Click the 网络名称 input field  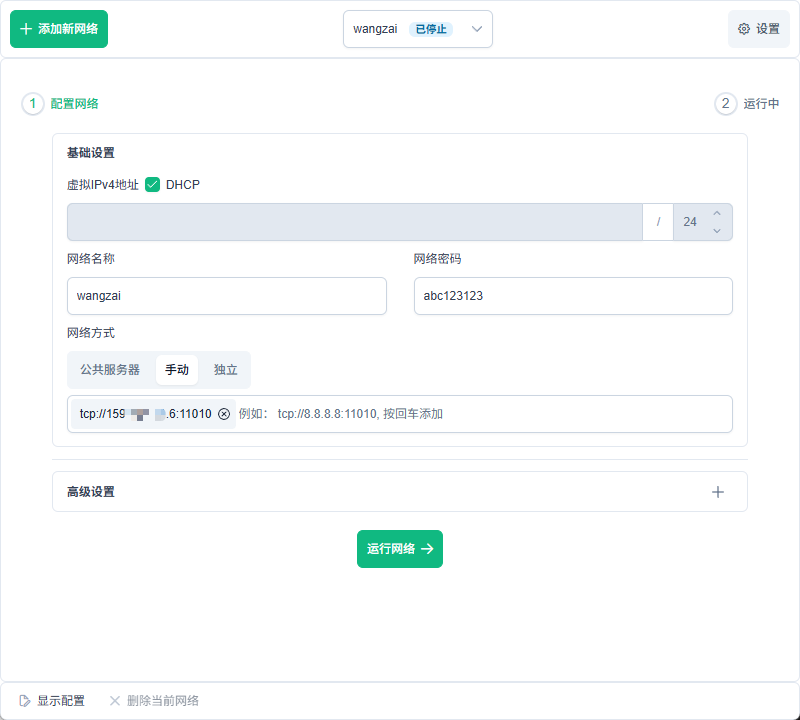pyautogui.click(x=226, y=296)
